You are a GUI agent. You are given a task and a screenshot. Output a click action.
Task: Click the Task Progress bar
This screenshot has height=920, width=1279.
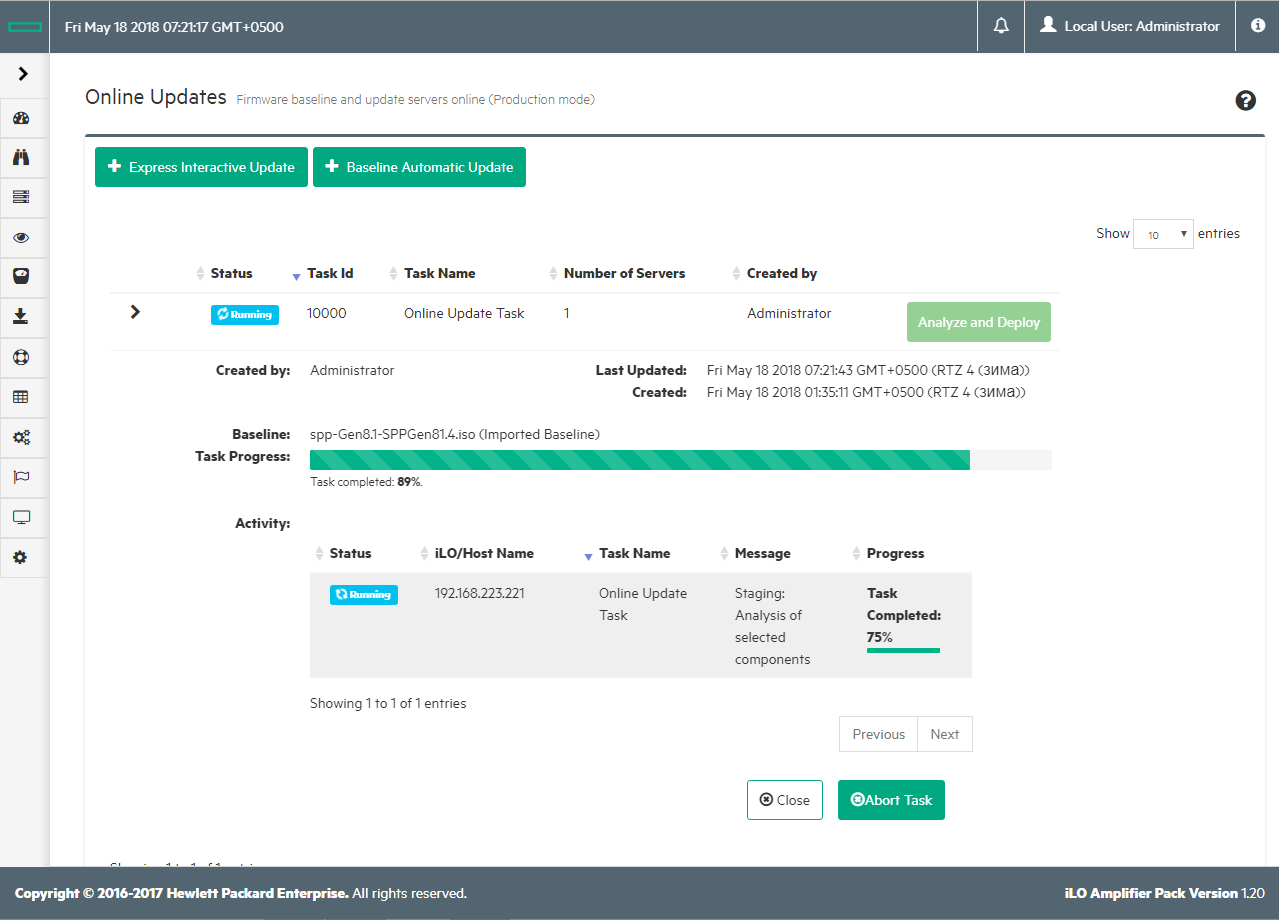pos(680,460)
